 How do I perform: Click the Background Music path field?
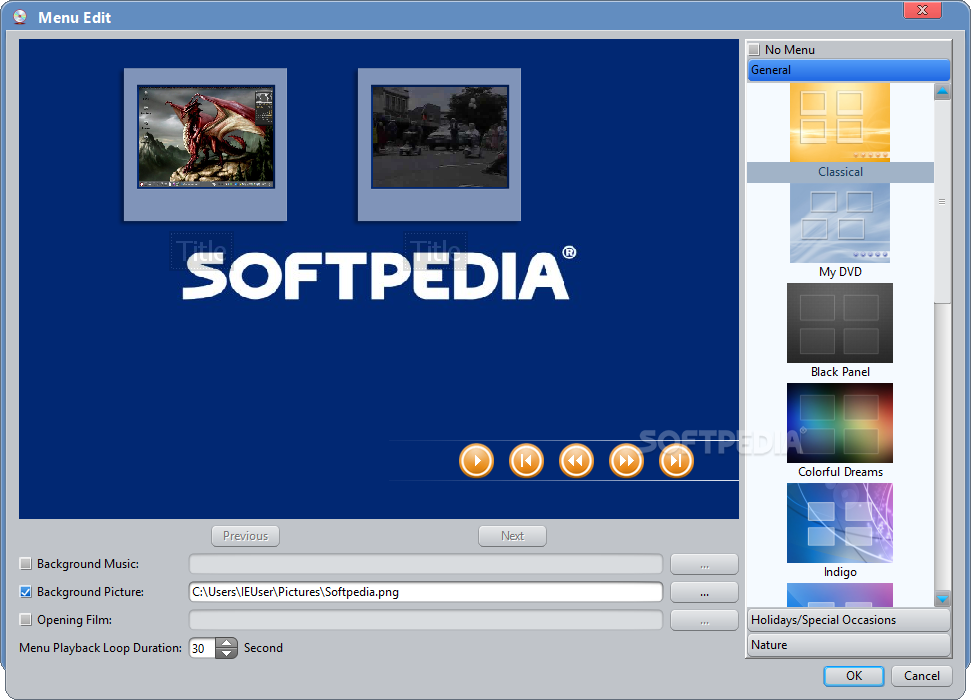pyautogui.click(x=425, y=564)
